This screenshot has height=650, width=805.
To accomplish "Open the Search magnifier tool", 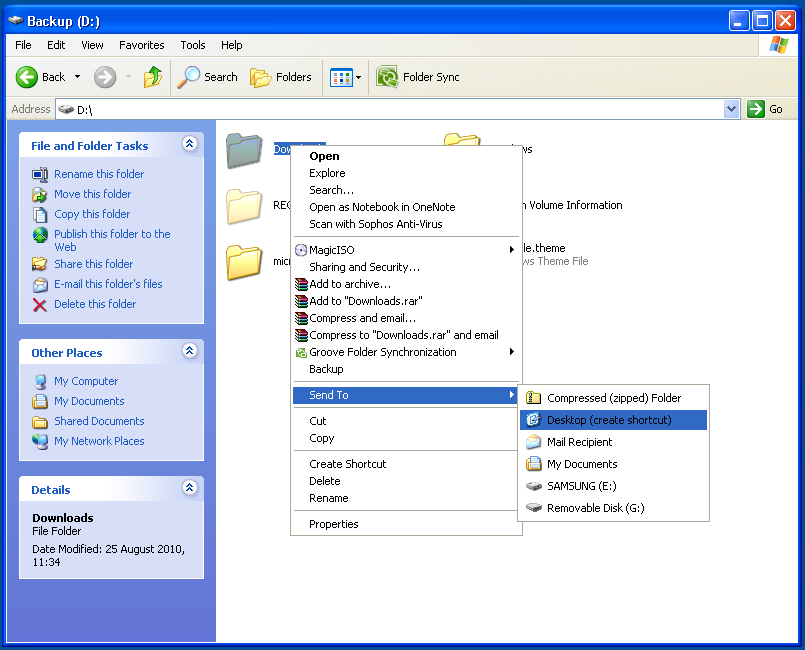I will (189, 77).
